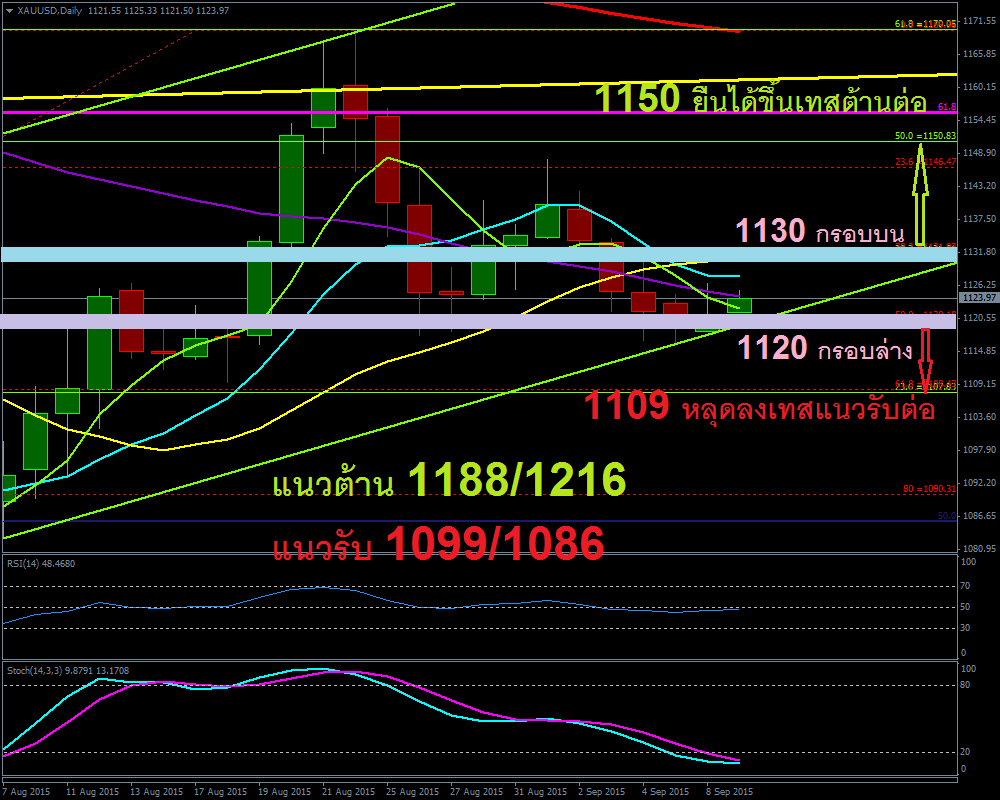Click the triangle icon beside XAUUSD,Daily title
Image resolution: width=1000 pixels, height=800 pixels.
click(x=9, y=10)
